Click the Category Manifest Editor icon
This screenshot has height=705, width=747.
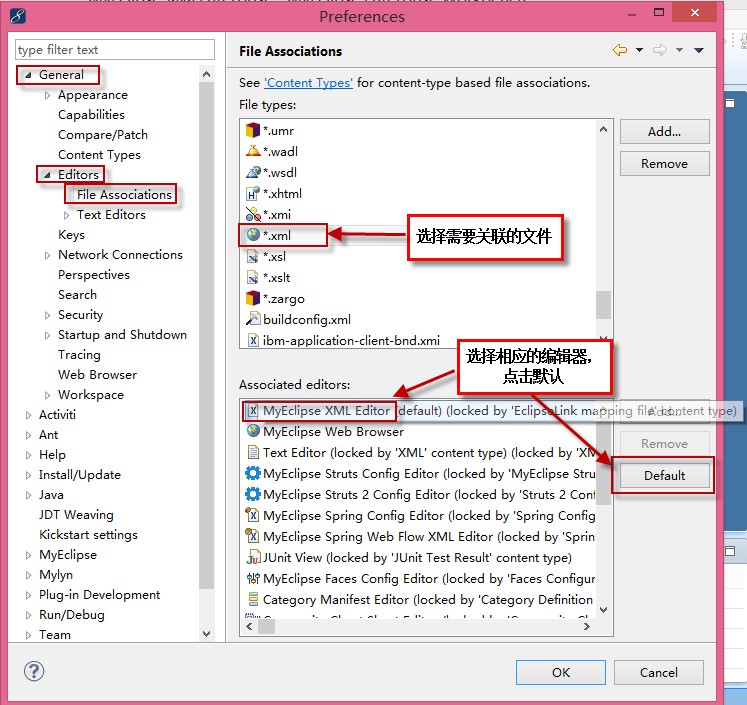[253, 599]
